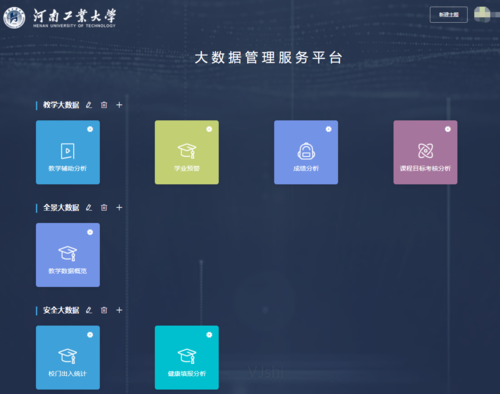The height and width of the screenshot is (394, 500).
Task: Open the 教学辅助分析 tile
Action: click(x=68, y=152)
